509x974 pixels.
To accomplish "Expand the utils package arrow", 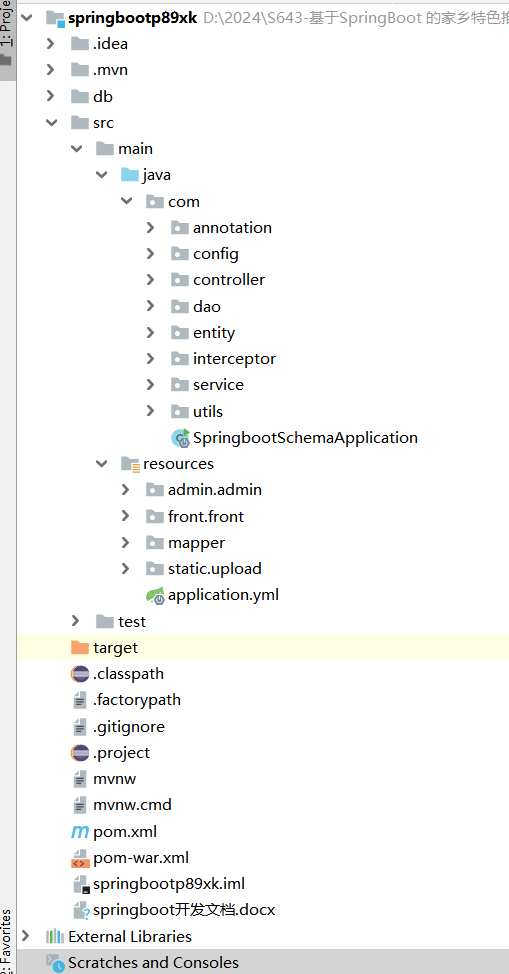I will (x=150, y=411).
